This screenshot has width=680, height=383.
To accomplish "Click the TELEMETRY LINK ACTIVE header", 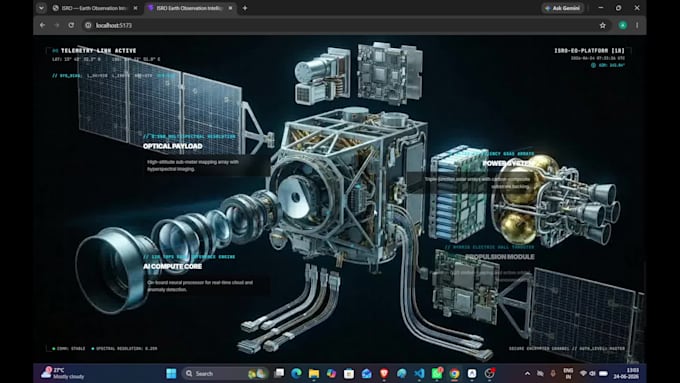I will (98, 51).
